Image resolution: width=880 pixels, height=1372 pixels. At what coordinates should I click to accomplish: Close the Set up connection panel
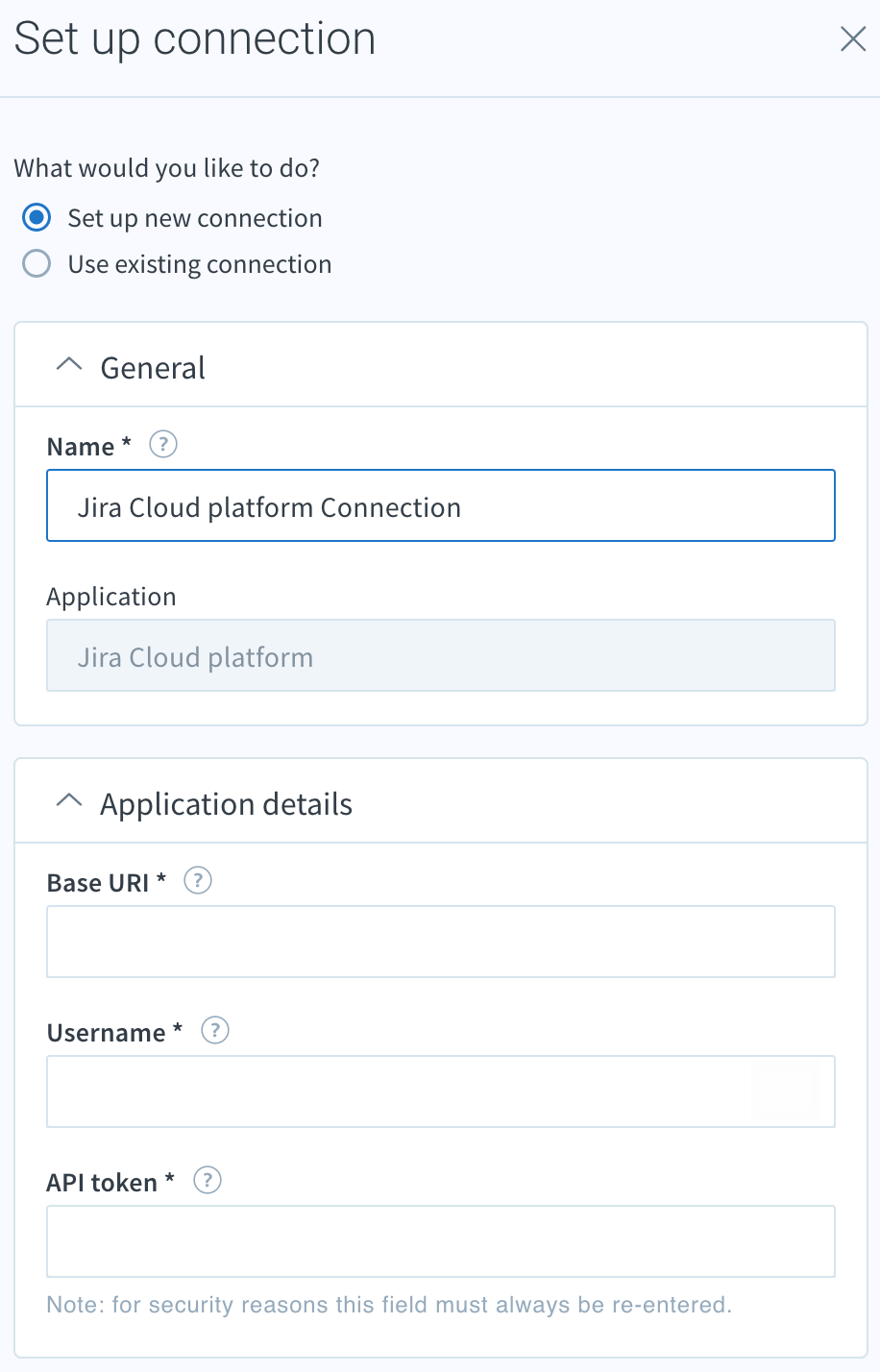(853, 39)
